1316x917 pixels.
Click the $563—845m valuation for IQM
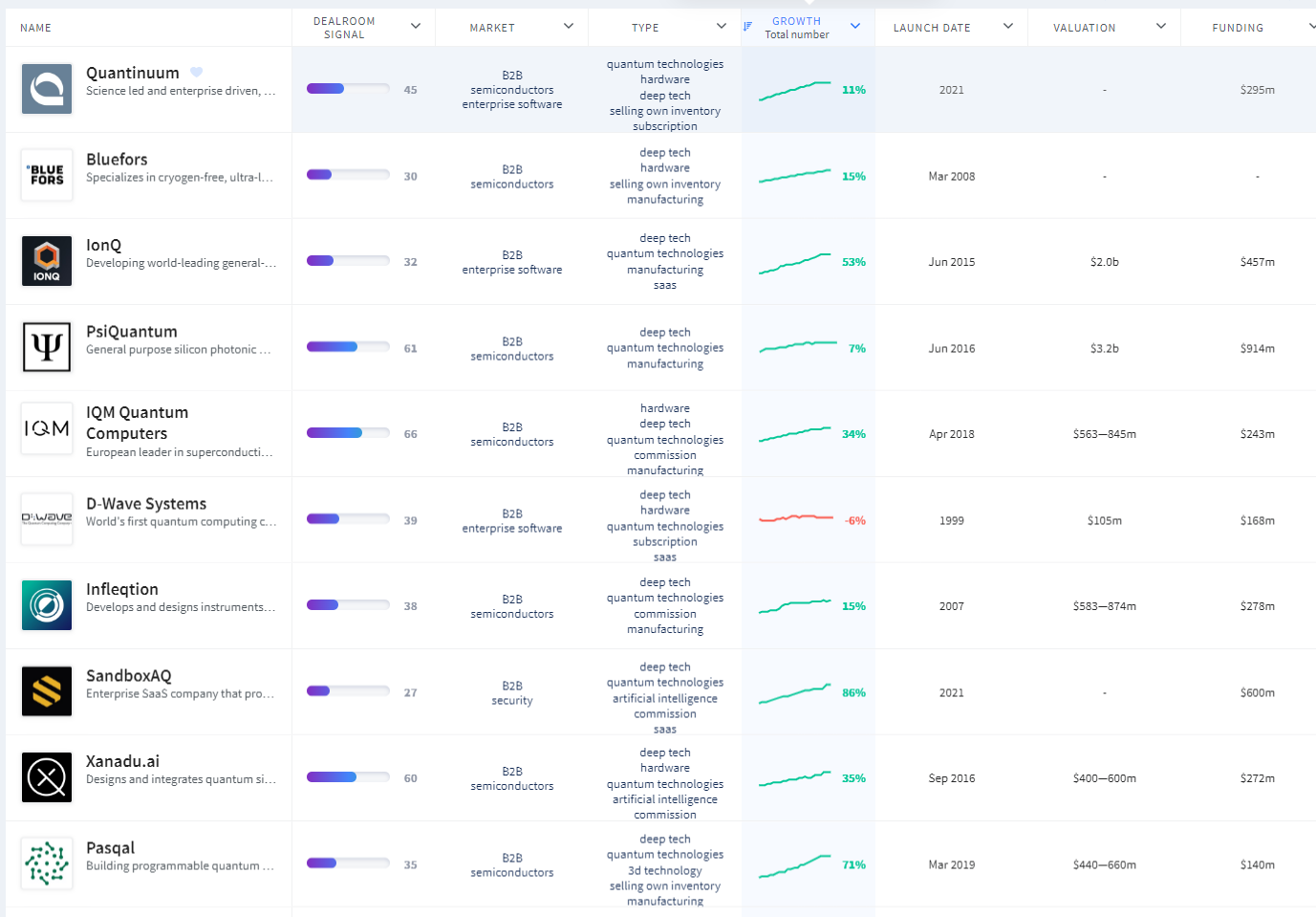(1104, 434)
